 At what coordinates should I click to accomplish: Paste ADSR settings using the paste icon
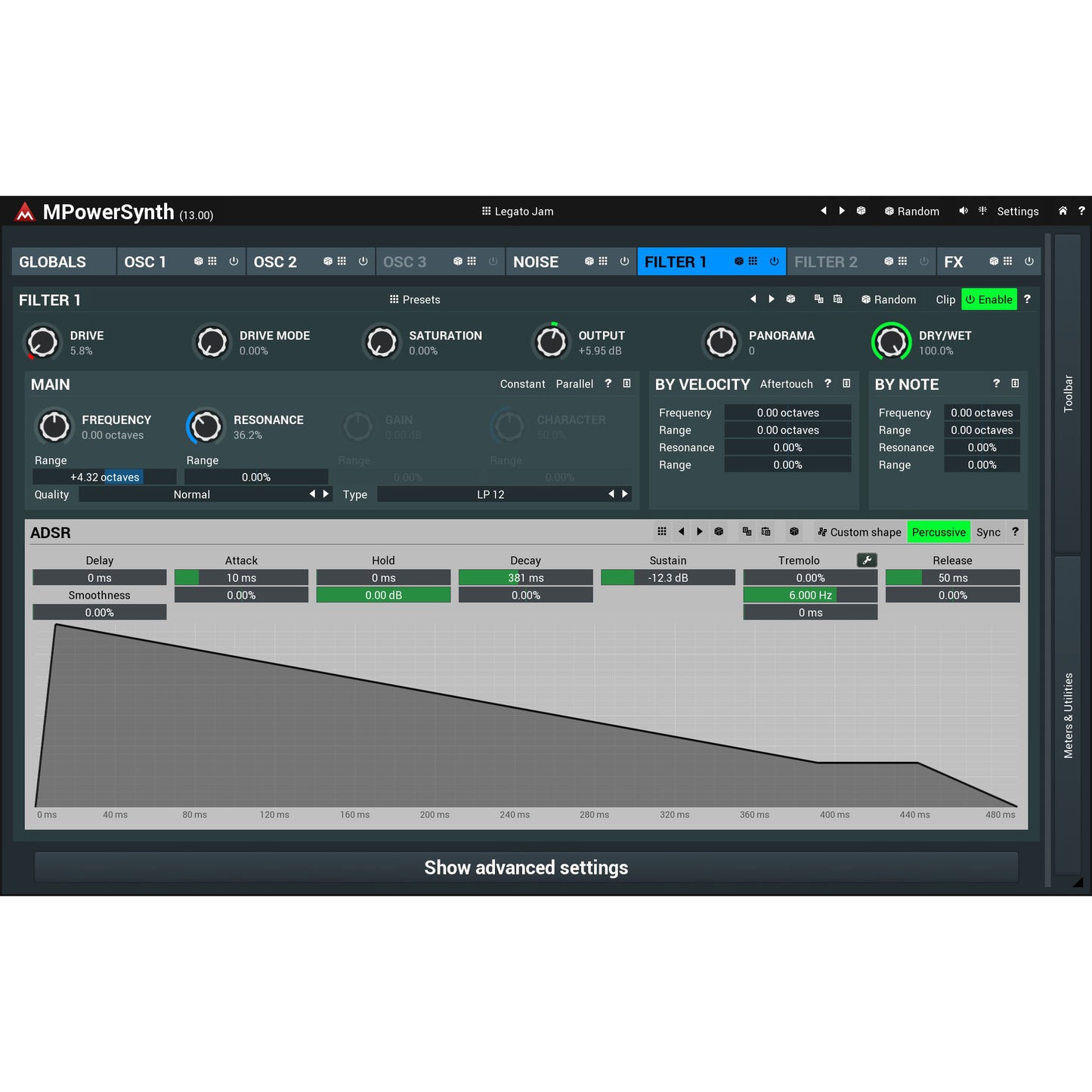[766, 532]
